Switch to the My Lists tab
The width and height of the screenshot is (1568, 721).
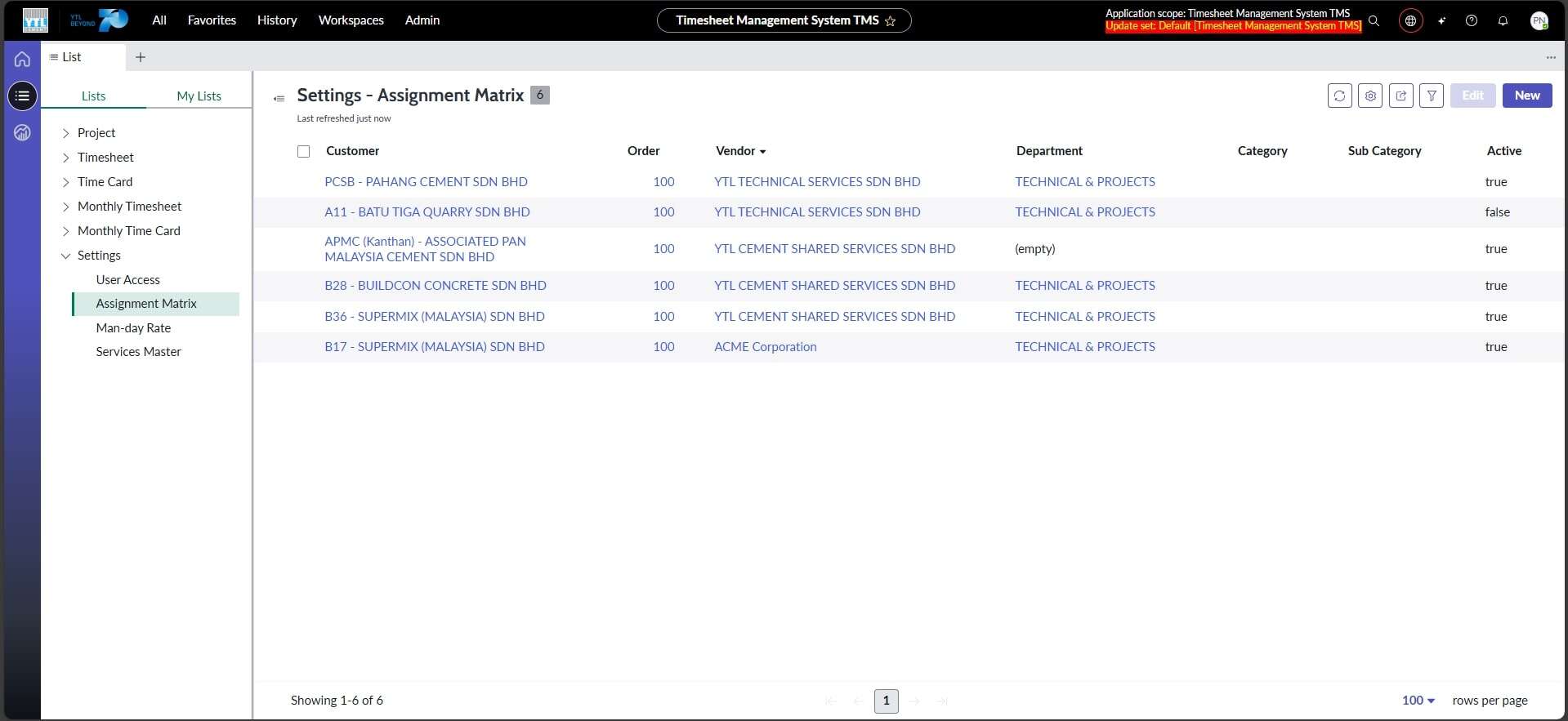tap(199, 96)
